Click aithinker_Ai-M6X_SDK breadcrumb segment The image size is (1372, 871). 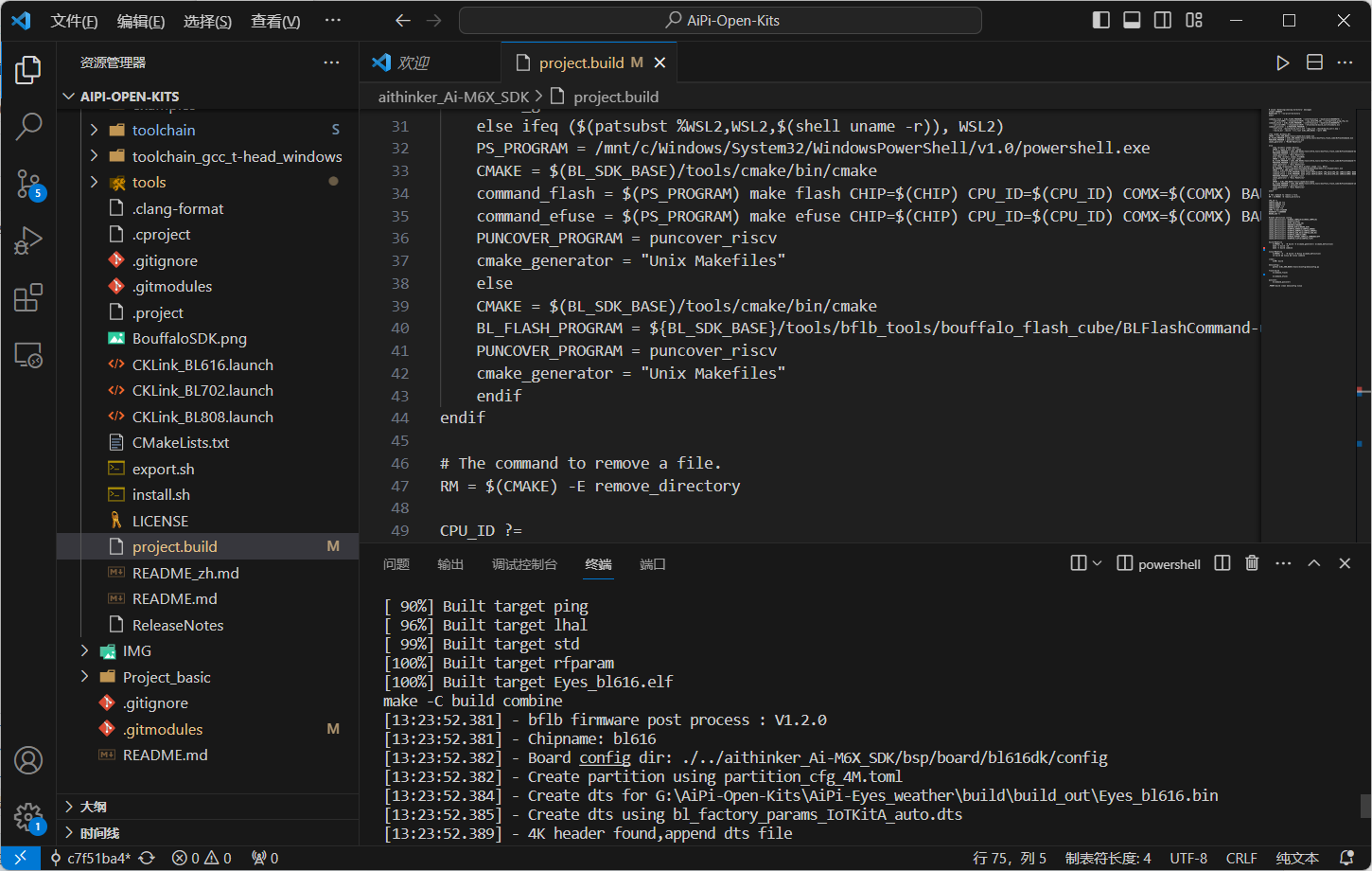pyautogui.click(x=453, y=97)
